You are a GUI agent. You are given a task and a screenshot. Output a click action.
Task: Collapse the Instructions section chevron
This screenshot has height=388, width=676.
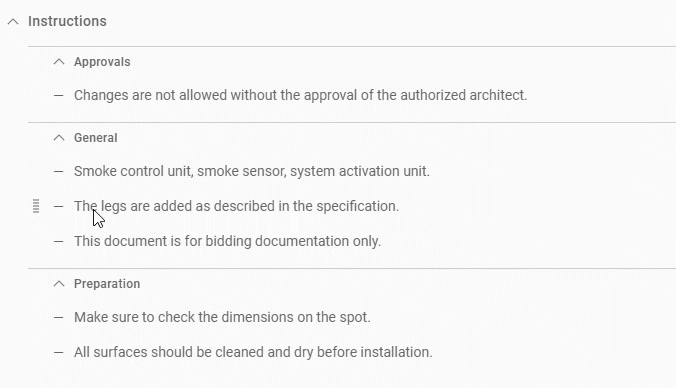(x=13, y=21)
